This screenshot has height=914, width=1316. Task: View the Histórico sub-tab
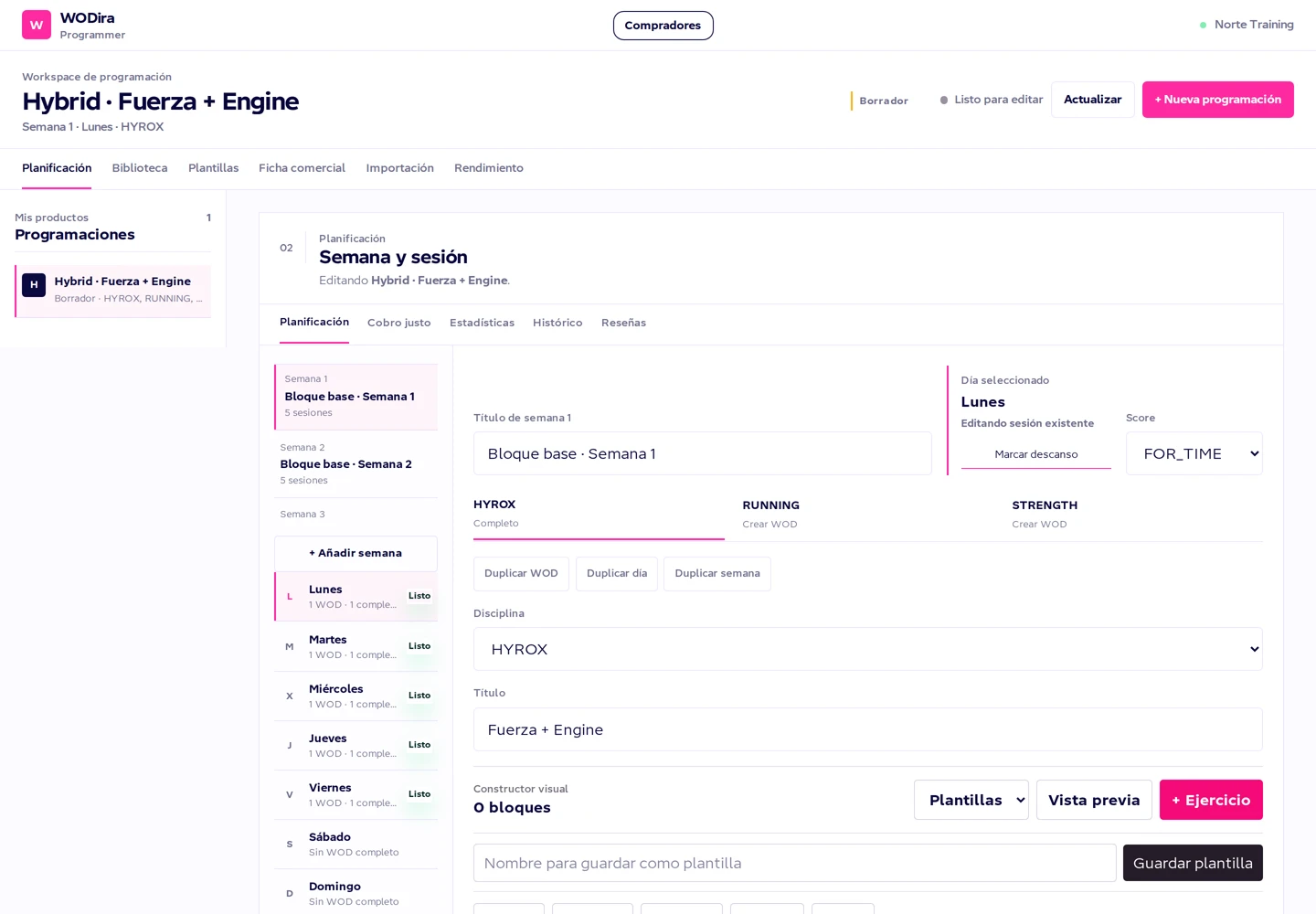(x=557, y=323)
